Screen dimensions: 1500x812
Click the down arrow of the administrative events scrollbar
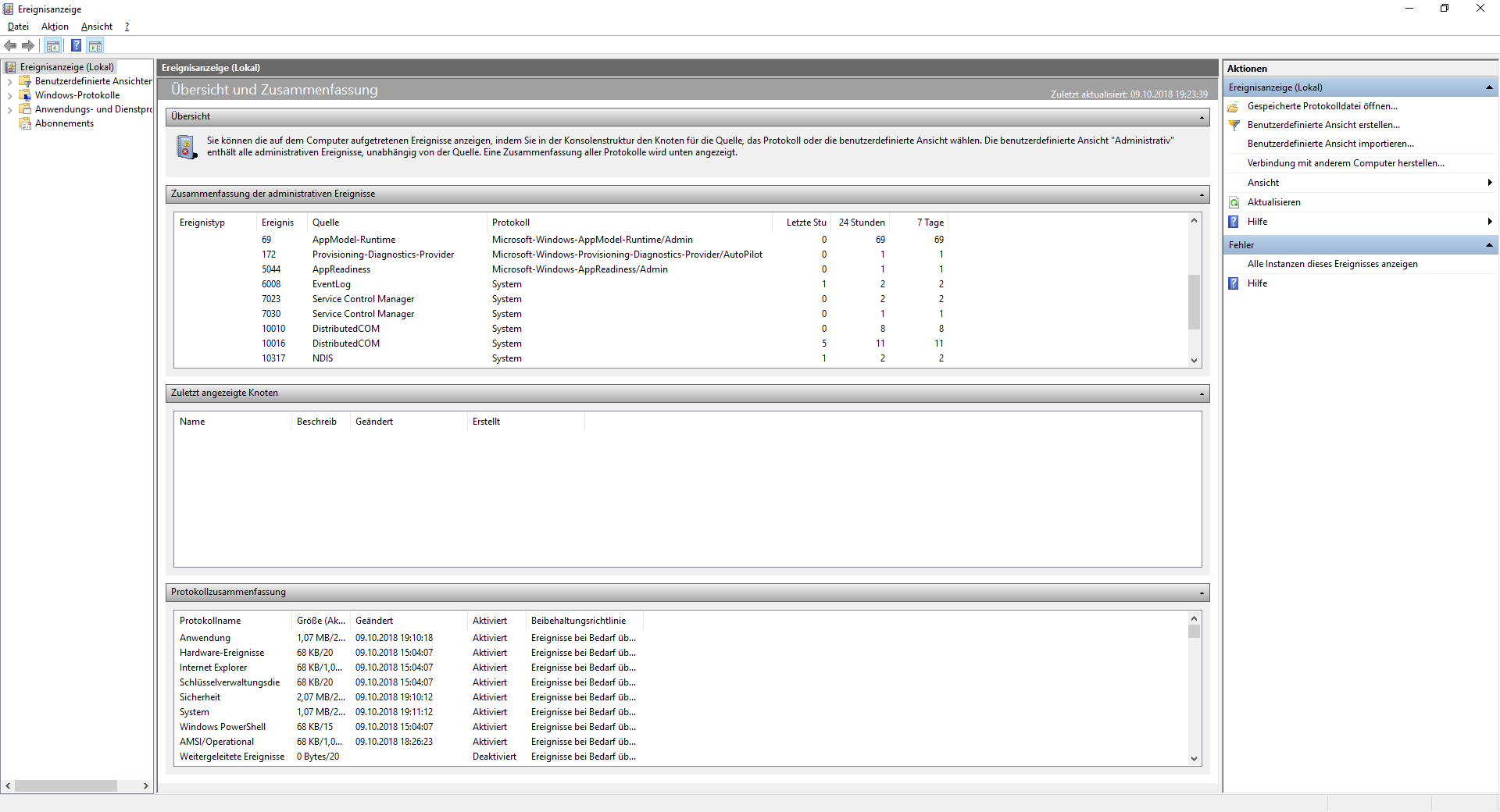[1194, 361]
